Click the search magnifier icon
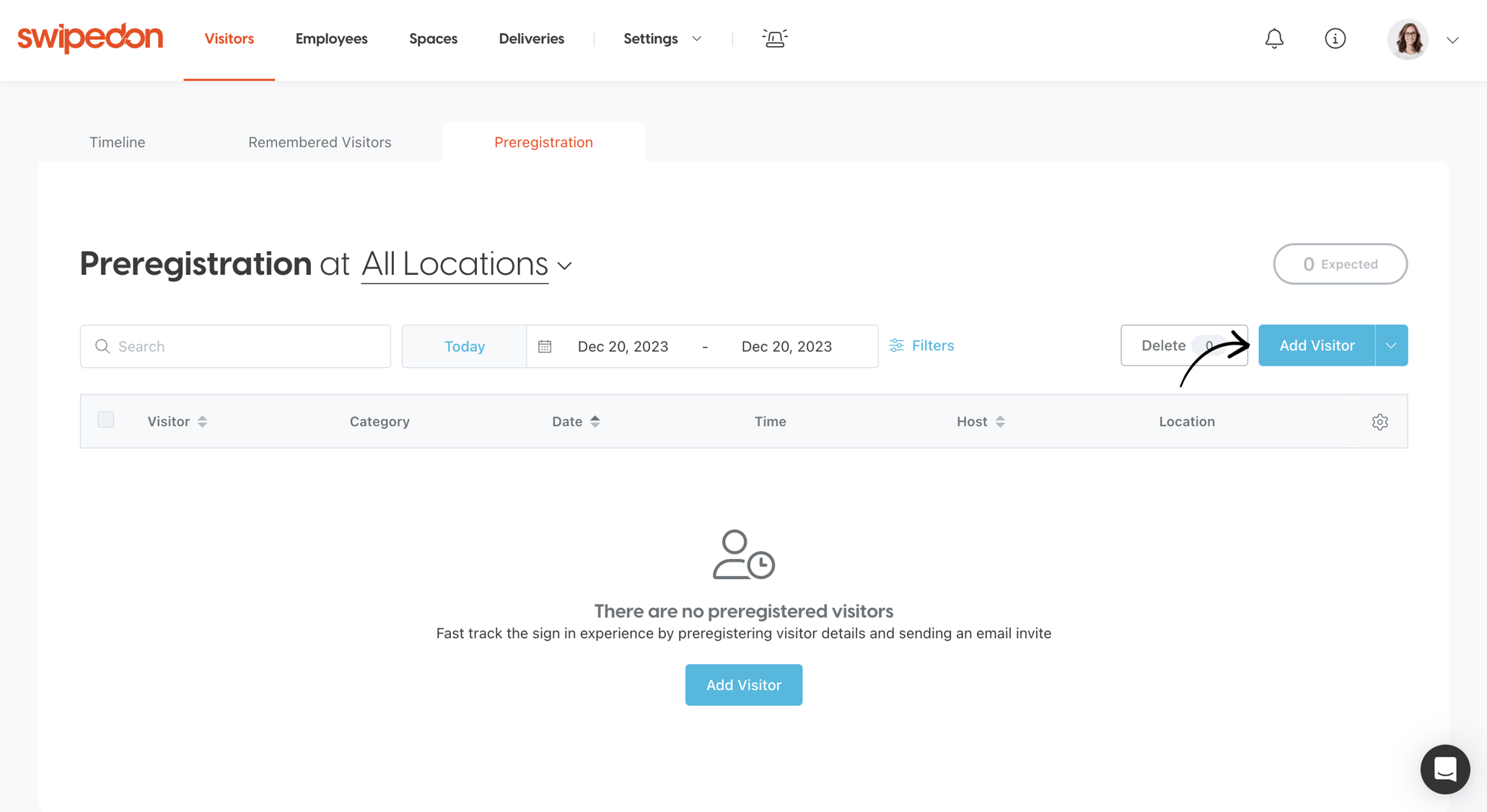The height and width of the screenshot is (812, 1487). coord(103,346)
